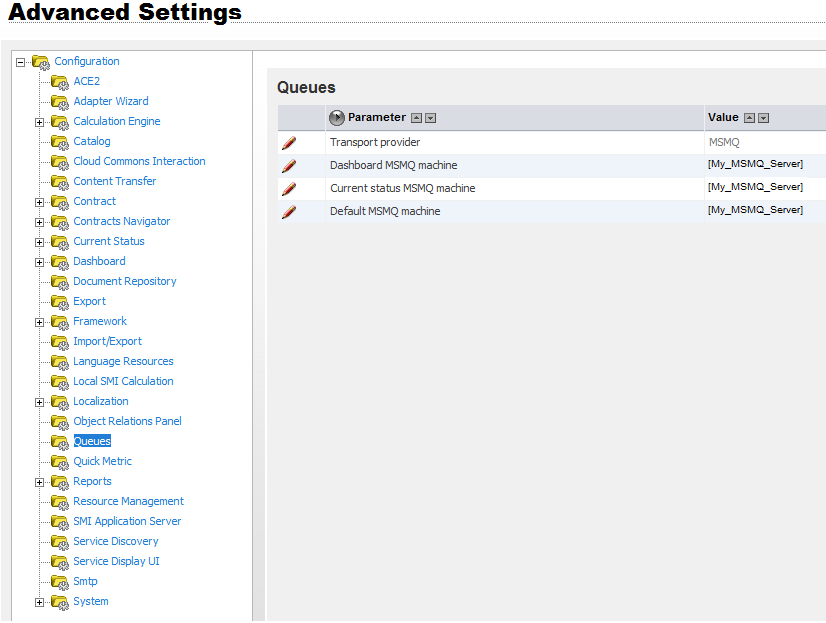The height and width of the screenshot is (623, 826).
Task: Open the Adapter Wizard settings
Action: click(110, 101)
